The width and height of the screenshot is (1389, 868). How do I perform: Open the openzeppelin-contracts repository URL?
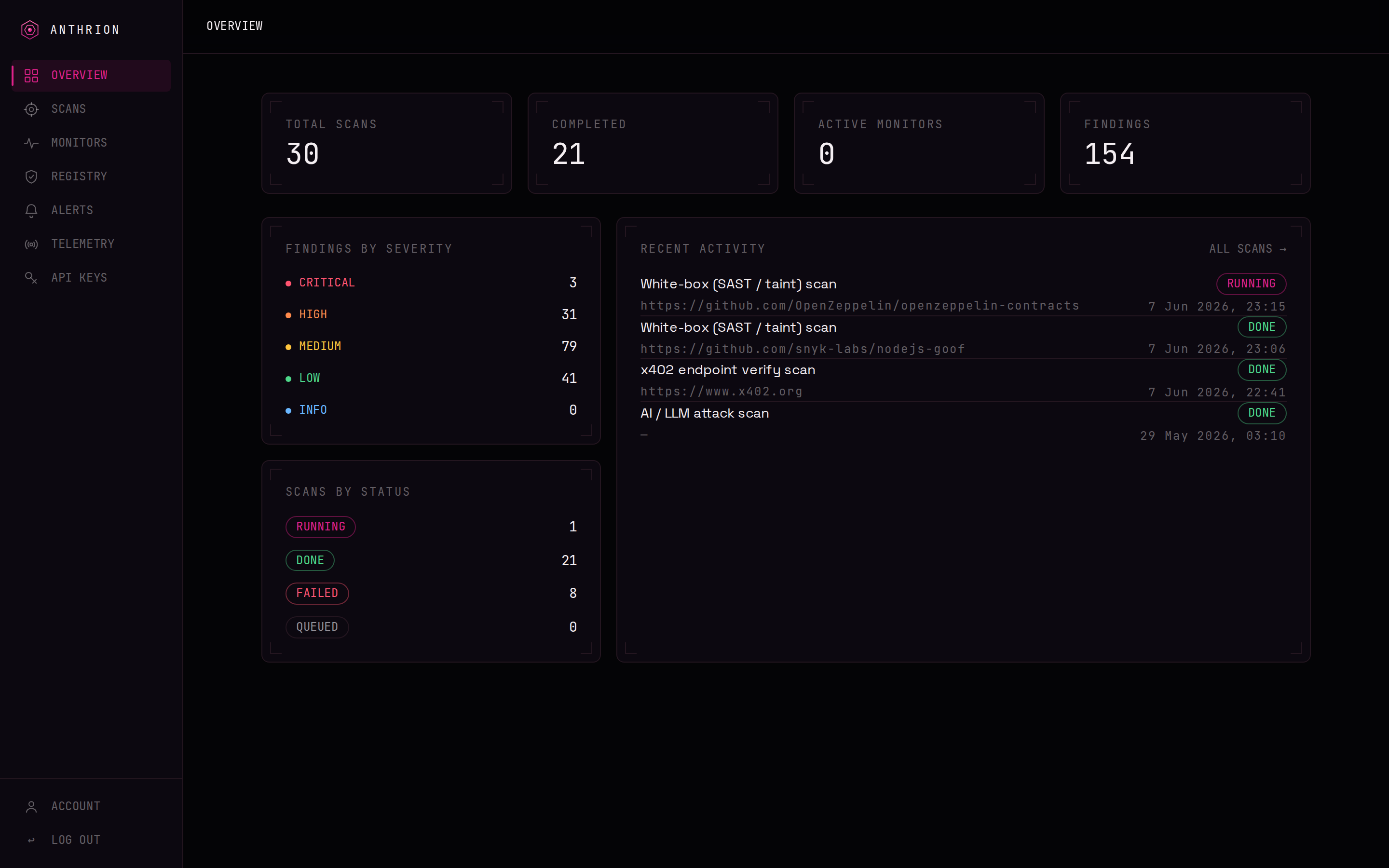(x=860, y=306)
